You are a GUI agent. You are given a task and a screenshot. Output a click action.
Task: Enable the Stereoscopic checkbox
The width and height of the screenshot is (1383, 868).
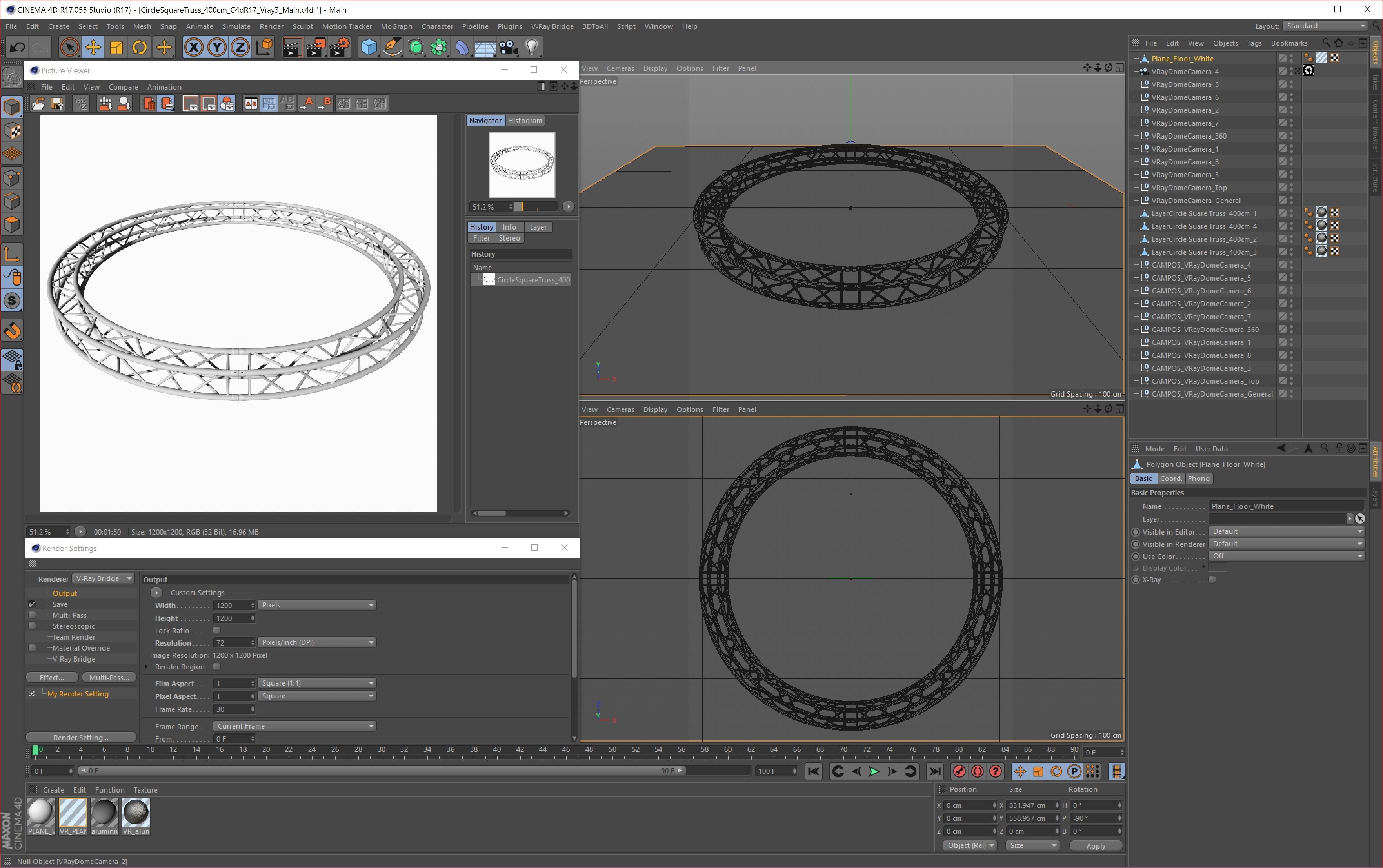[x=32, y=626]
